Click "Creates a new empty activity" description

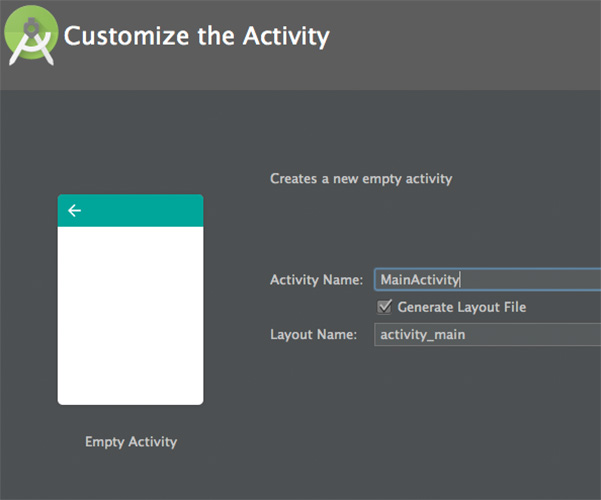(361, 179)
